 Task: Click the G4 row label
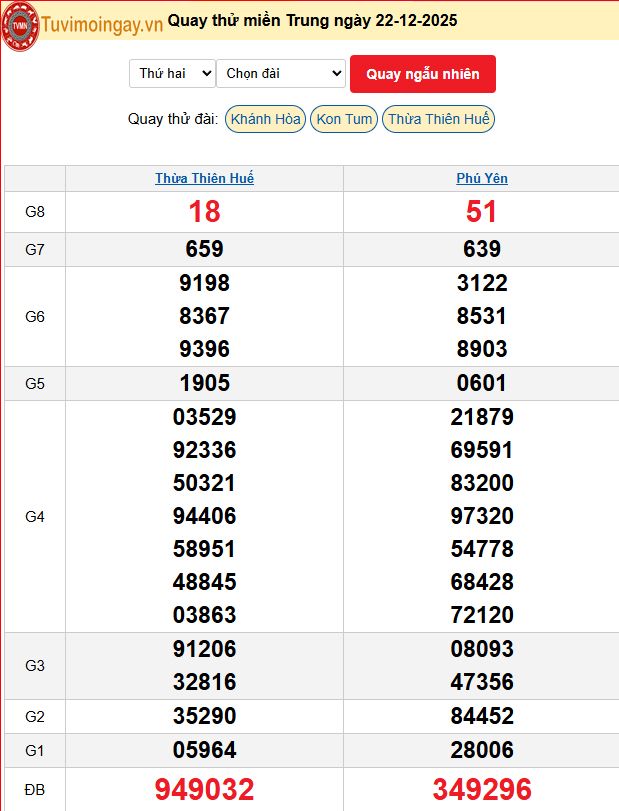click(x=35, y=516)
